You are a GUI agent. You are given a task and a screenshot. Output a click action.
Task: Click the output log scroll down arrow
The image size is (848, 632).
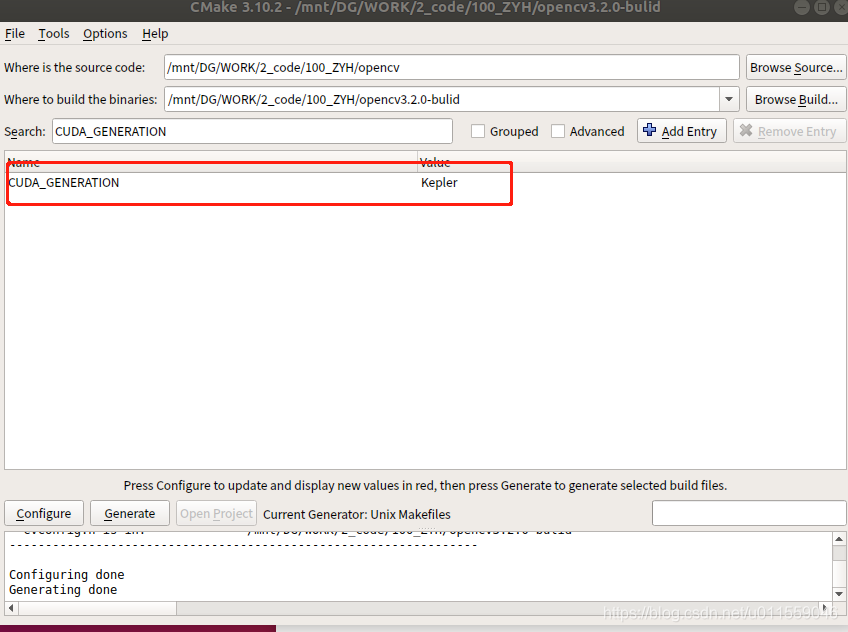point(839,594)
